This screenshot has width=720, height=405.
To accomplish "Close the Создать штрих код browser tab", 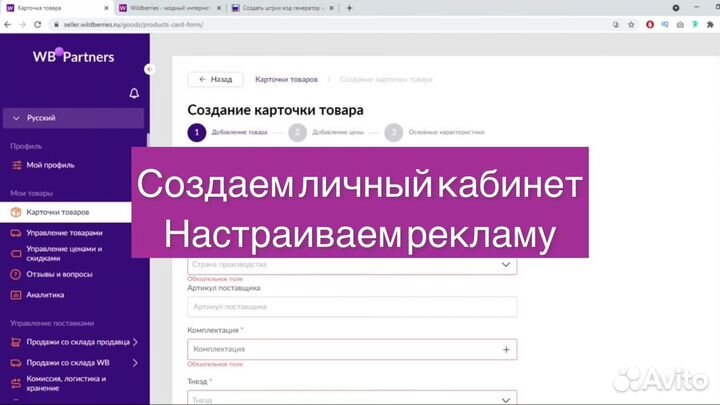I will point(332,8).
